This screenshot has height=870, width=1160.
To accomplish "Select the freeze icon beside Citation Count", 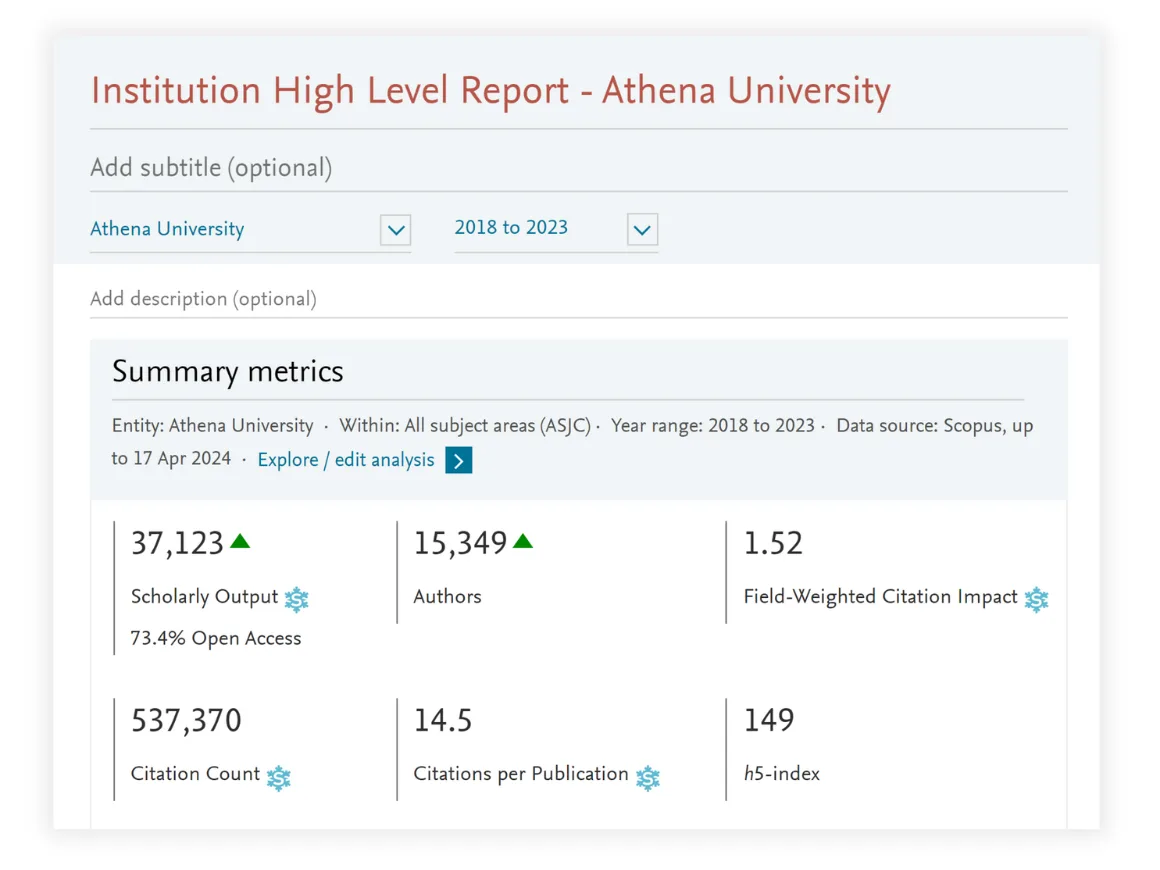I will click(x=278, y=778).
